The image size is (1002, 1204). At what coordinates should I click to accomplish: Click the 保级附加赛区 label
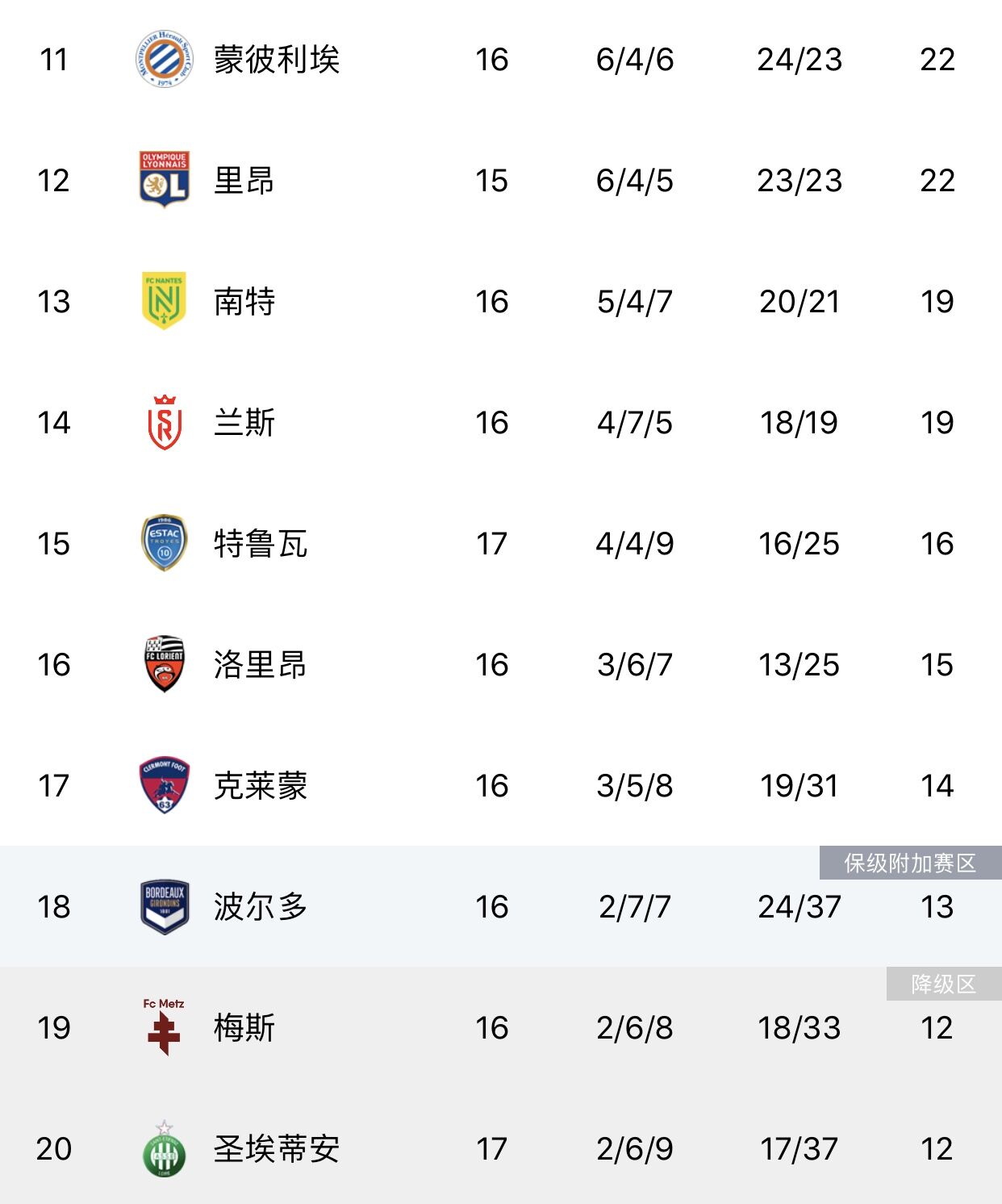(910, 863)
